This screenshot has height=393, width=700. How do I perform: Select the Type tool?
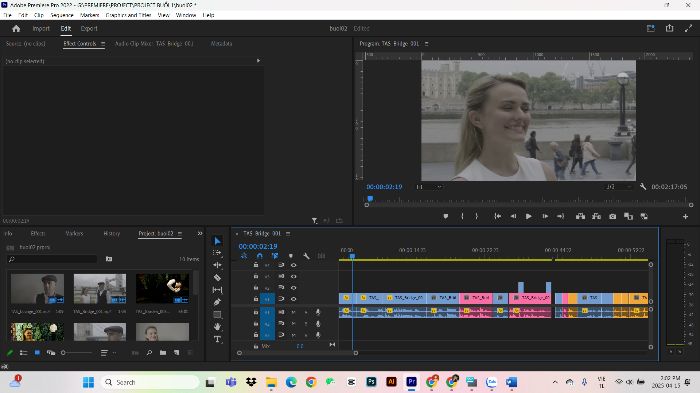click(x=217, y=339)
